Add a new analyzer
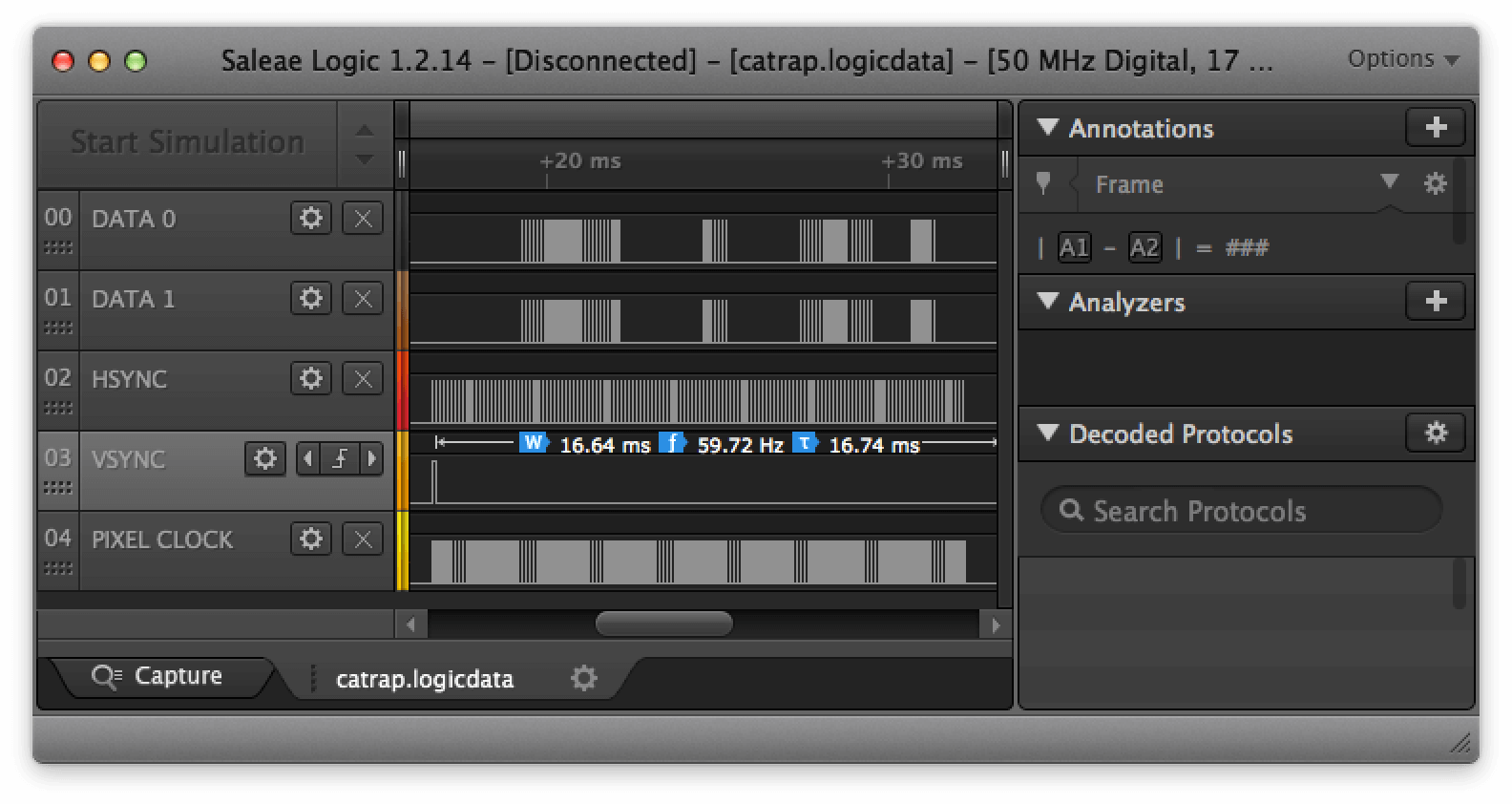1512x804 pixels. coord(1436,302)
